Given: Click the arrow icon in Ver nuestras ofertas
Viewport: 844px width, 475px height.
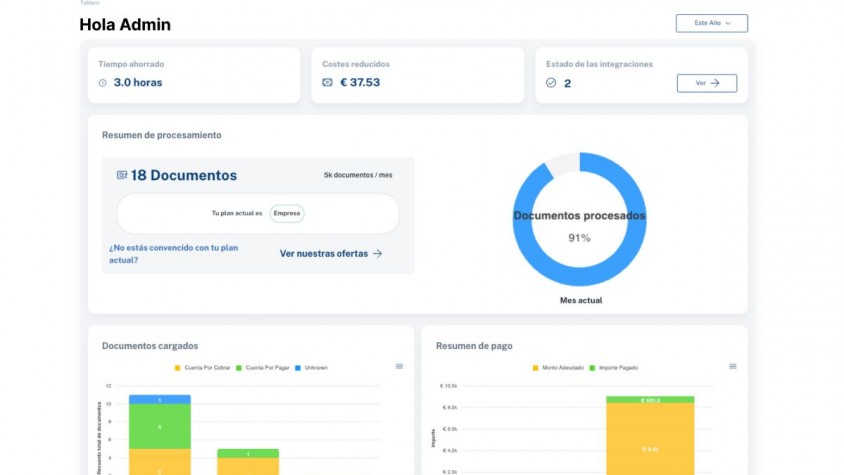Looking at the screenshot, I should point(377,254).
